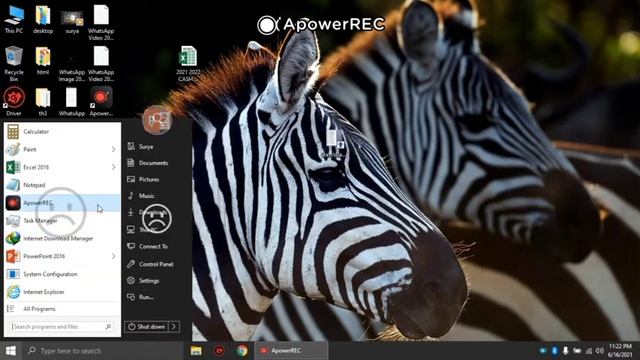
Task: Click the user account picture
Action: pyautogui.click(x=157, y=120)
